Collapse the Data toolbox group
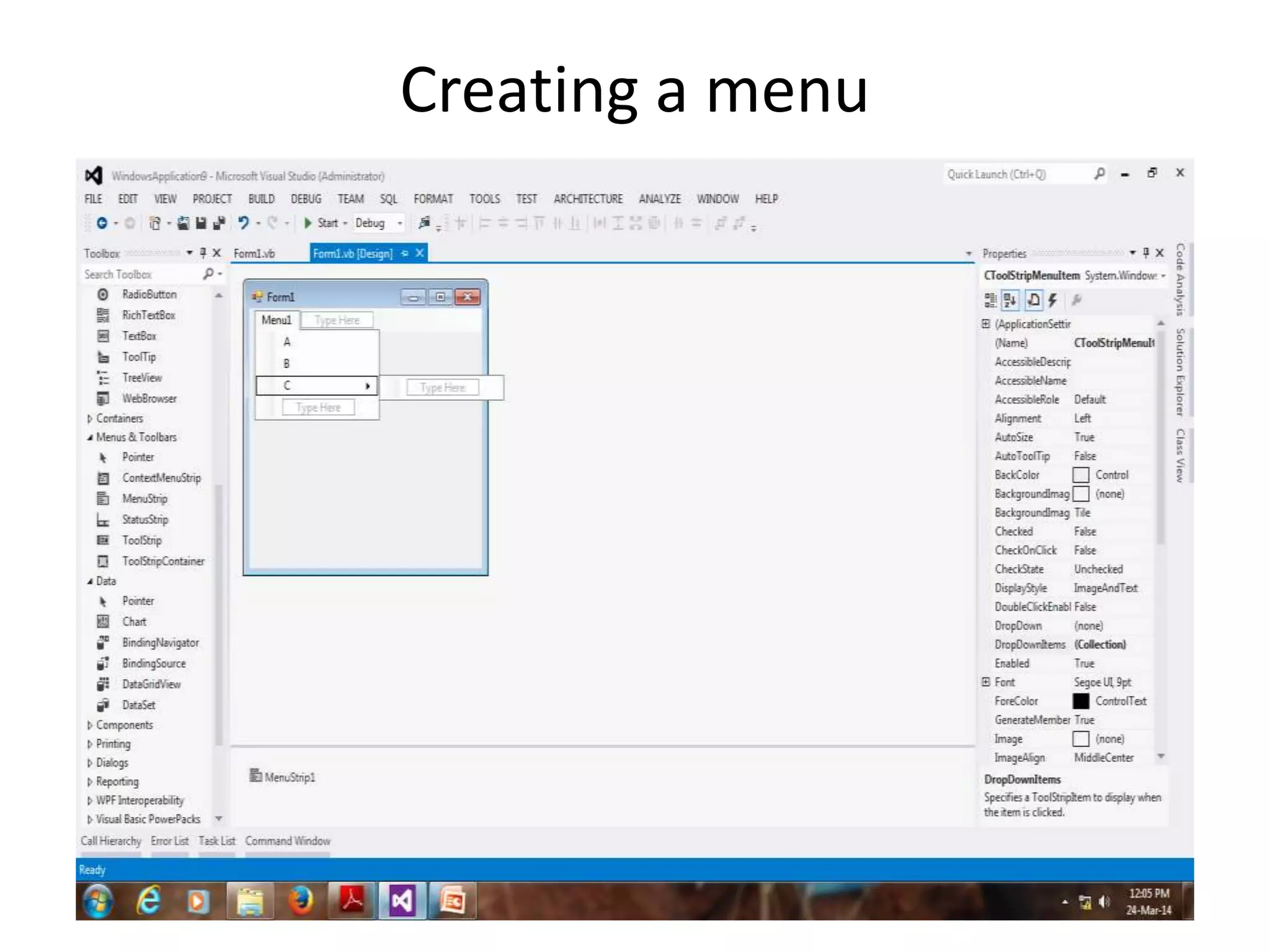This screenshot has height=952, width=1270. coord(89,581)
